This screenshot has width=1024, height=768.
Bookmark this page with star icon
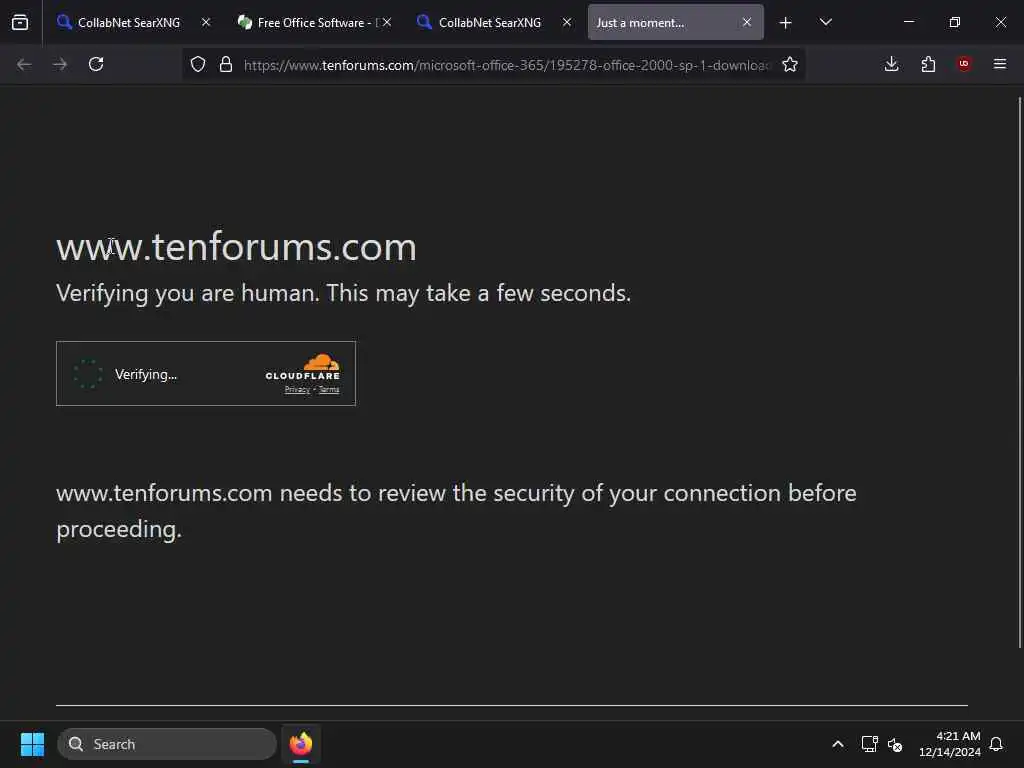(790, 64)
